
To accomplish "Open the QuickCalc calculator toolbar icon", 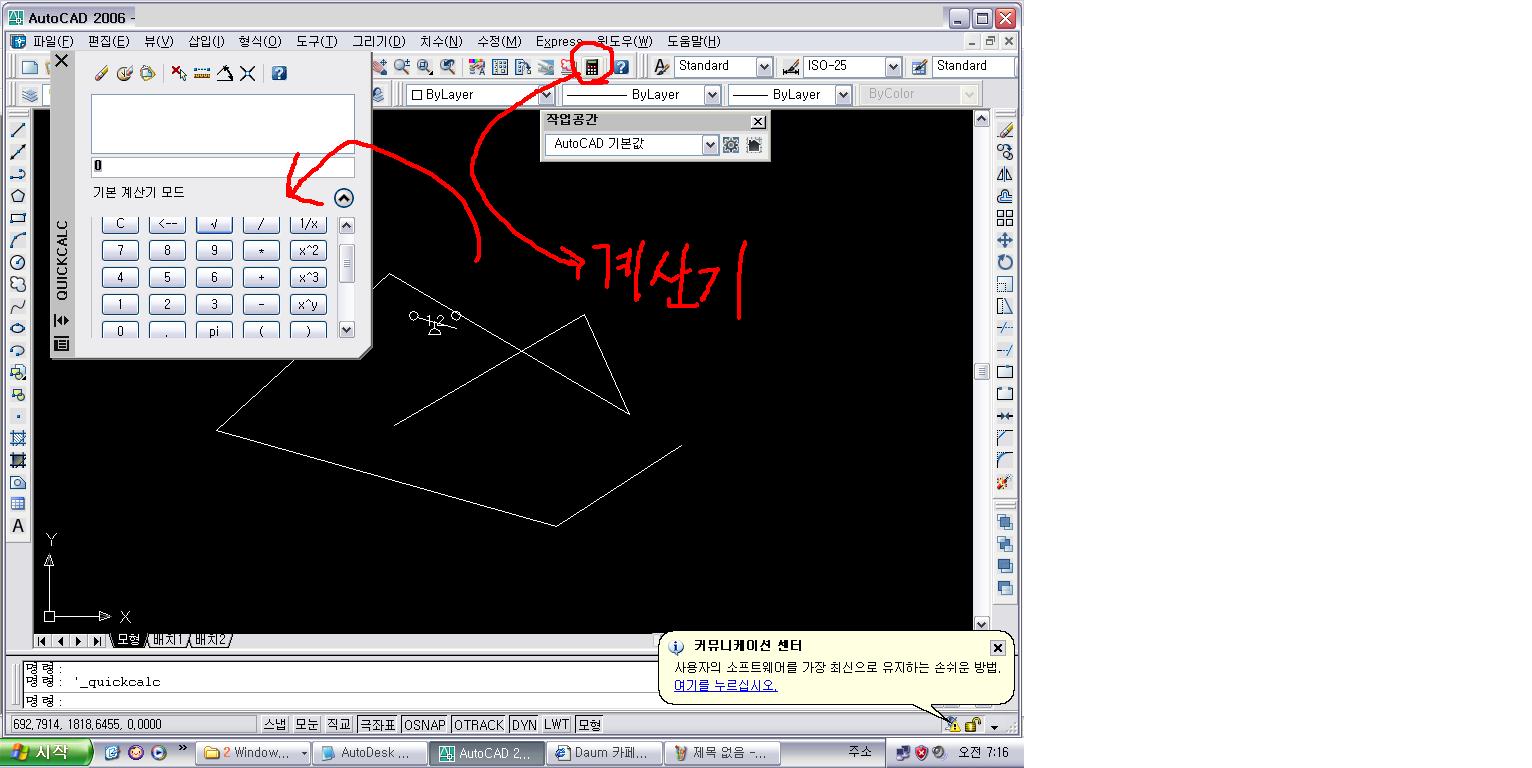I will pyautogui.click(x=592, y=67).
